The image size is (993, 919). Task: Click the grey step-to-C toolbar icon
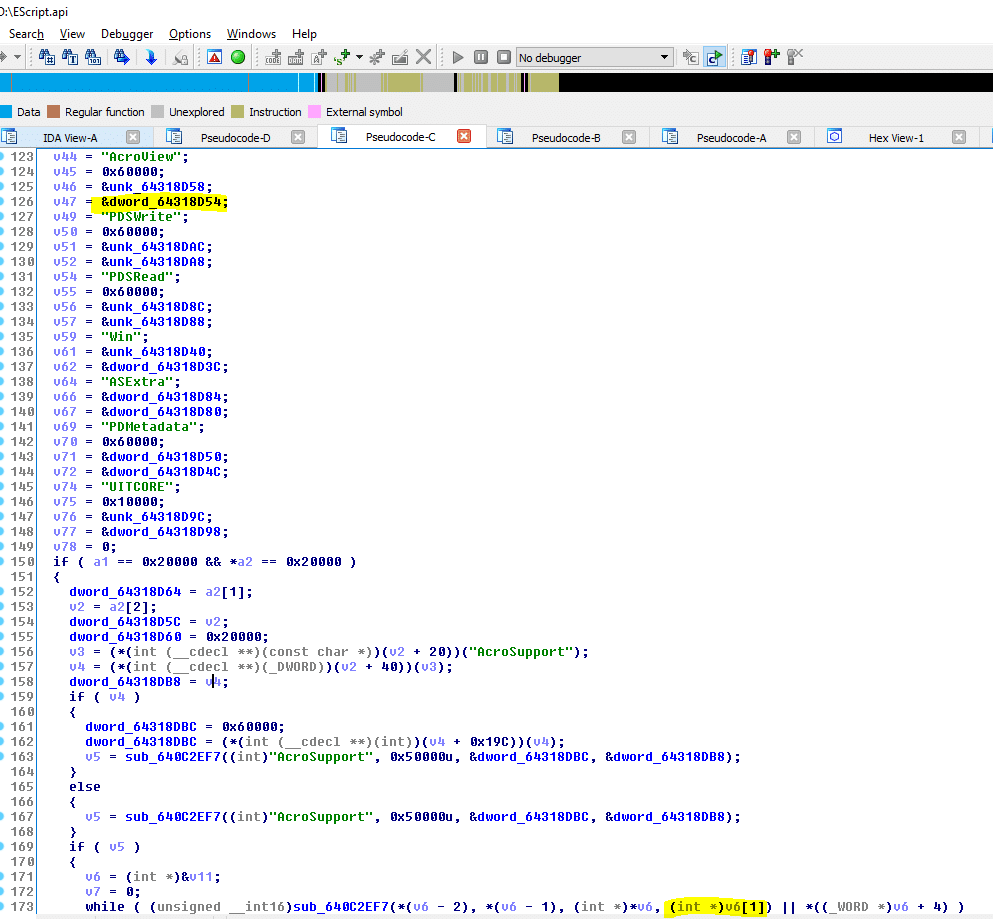point(691,58)
